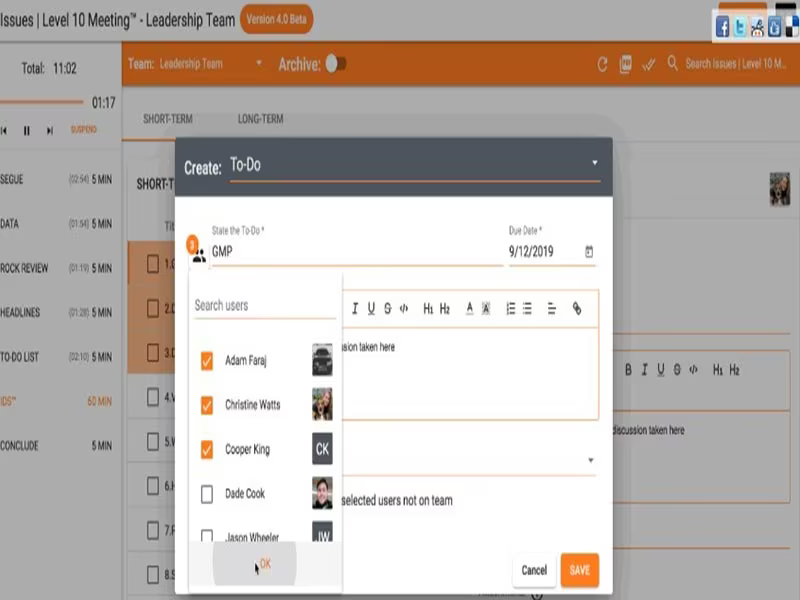Skip to next agenda section
800x600 pixels.
pos(49,131)
